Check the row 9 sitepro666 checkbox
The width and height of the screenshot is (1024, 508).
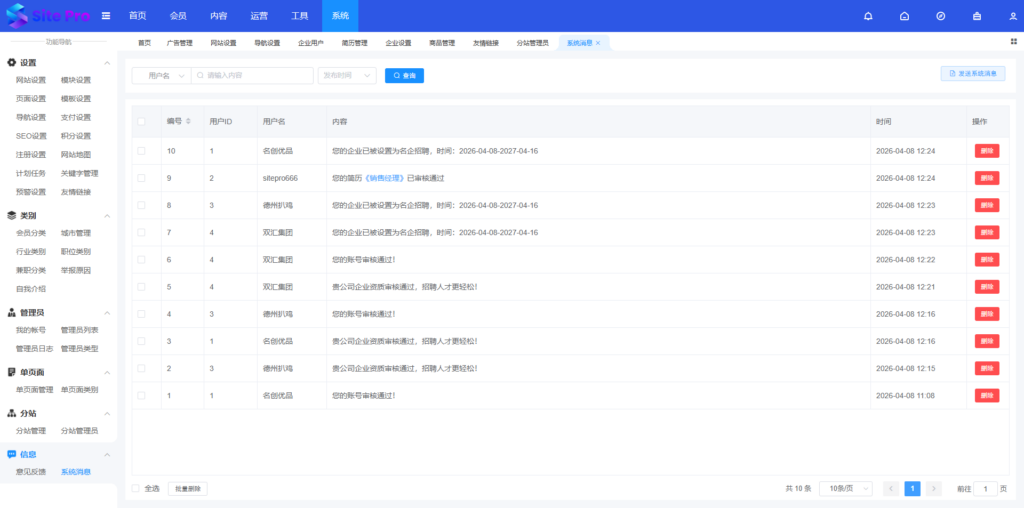(x=141, y=178)
